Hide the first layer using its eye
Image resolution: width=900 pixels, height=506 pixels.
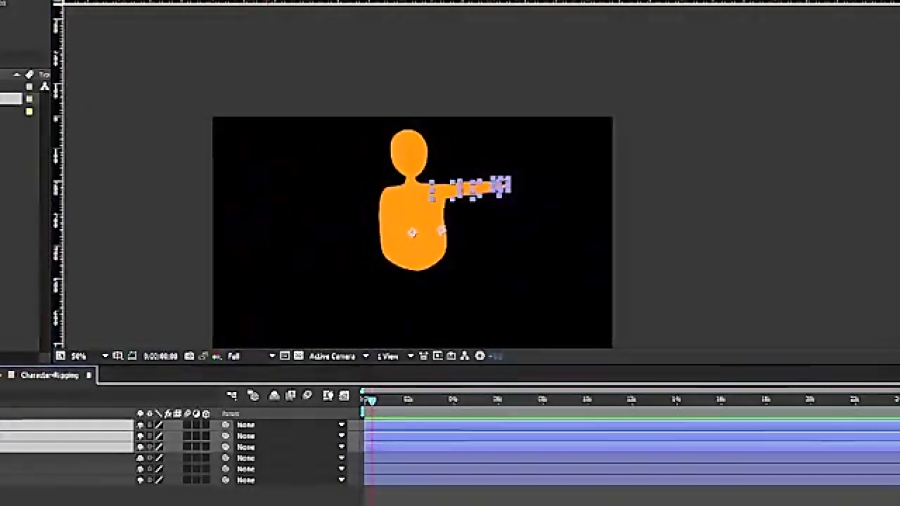pyautogui.click(x=140, y=425)
